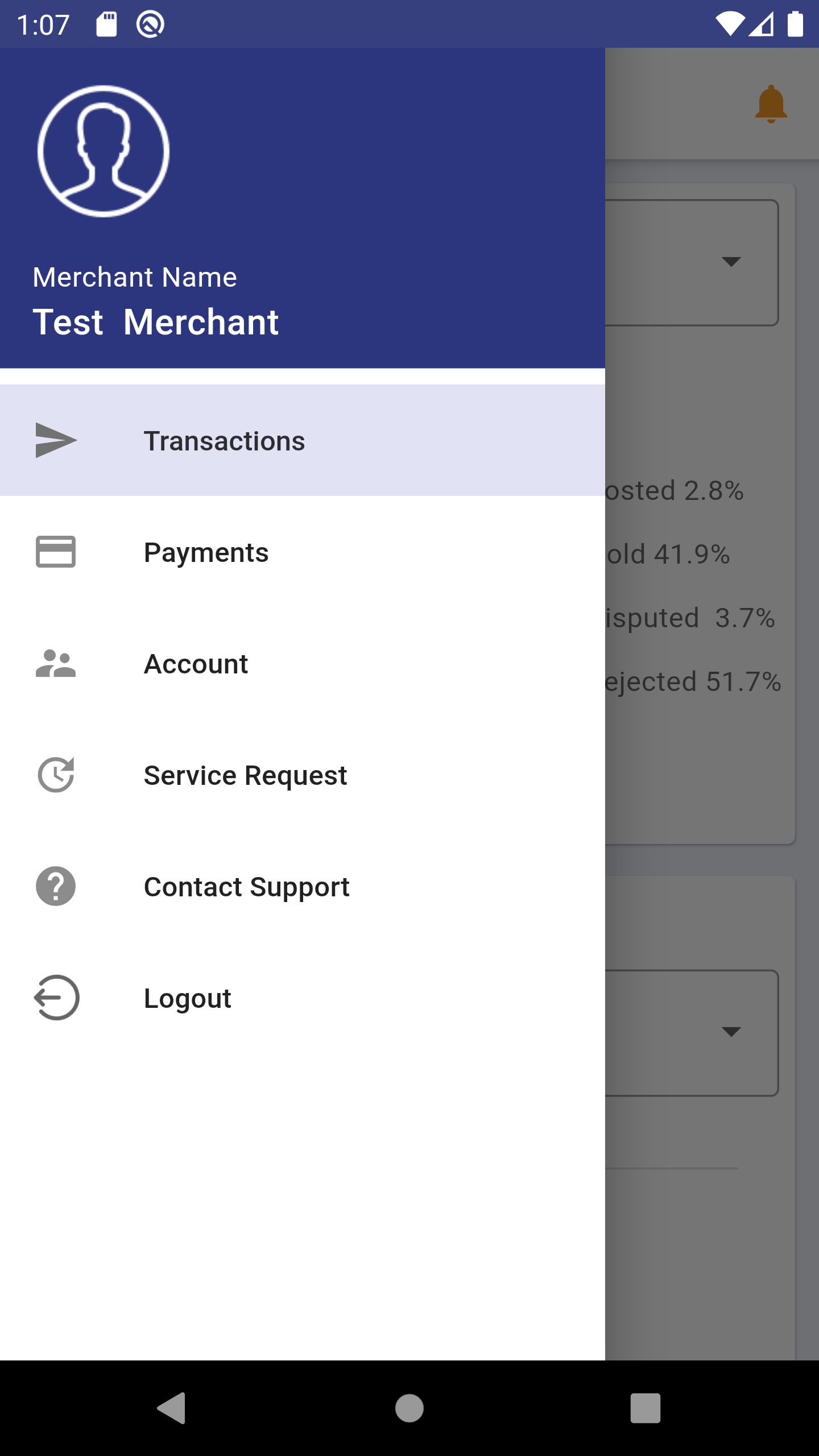The image size is (819, 1456).
Task: Go to Account in the drawer
Action: point(303,663)
